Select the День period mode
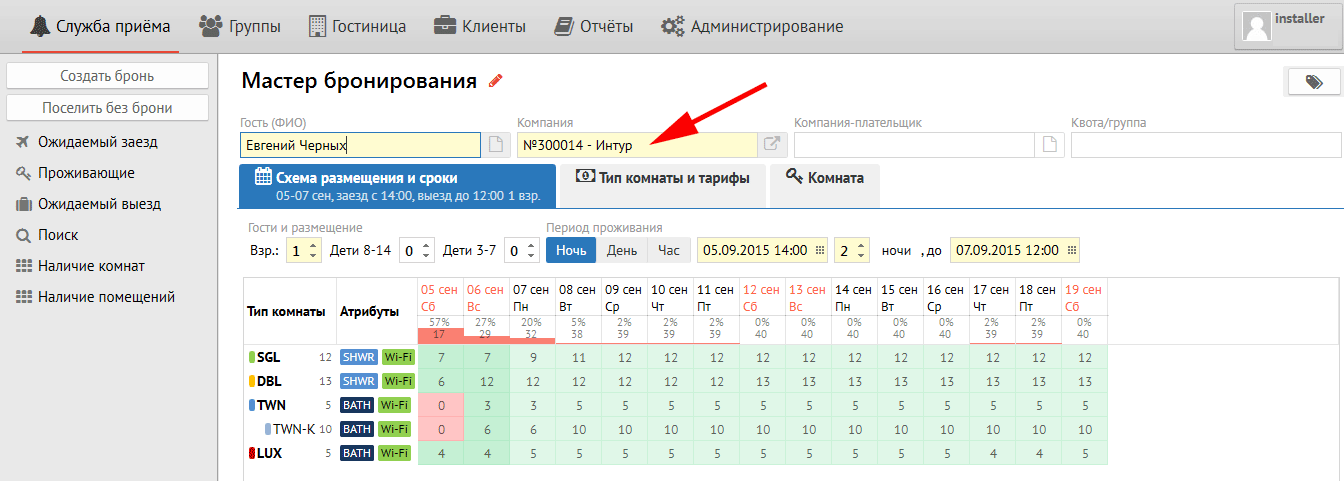The image size is (1344, 481). coord(622,250)
